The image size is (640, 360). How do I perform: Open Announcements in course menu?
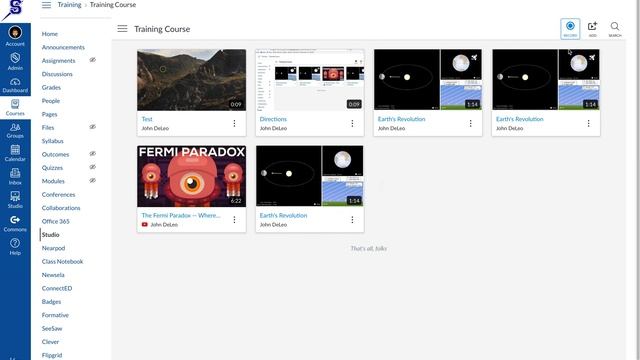63,47
